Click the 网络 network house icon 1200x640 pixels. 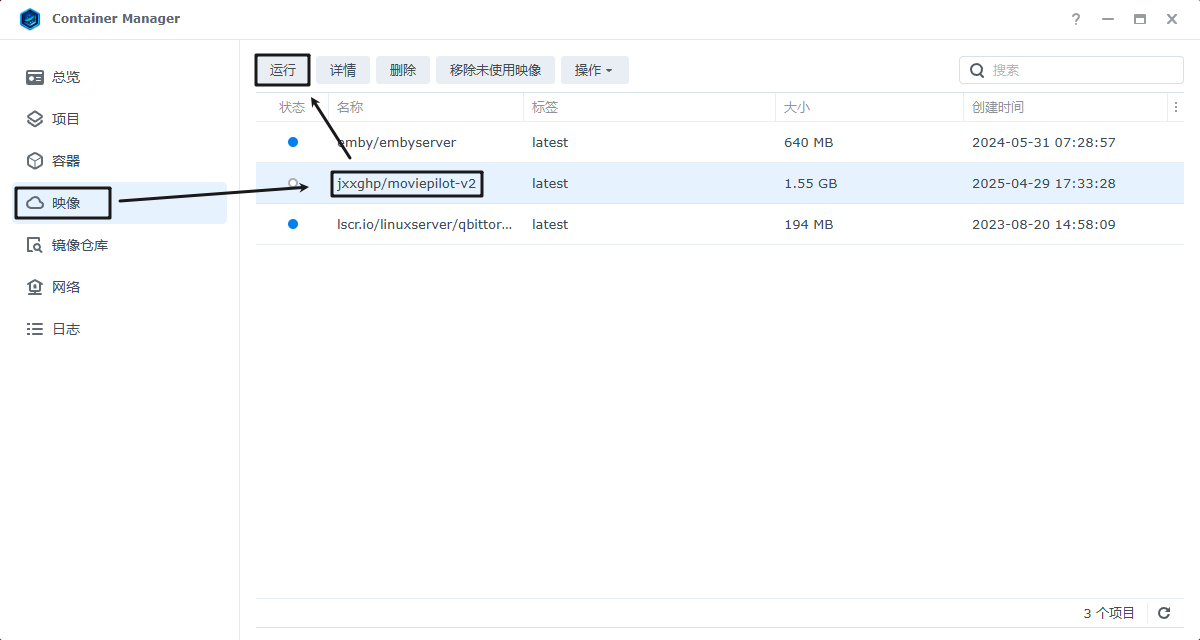[x=35, y=287]
